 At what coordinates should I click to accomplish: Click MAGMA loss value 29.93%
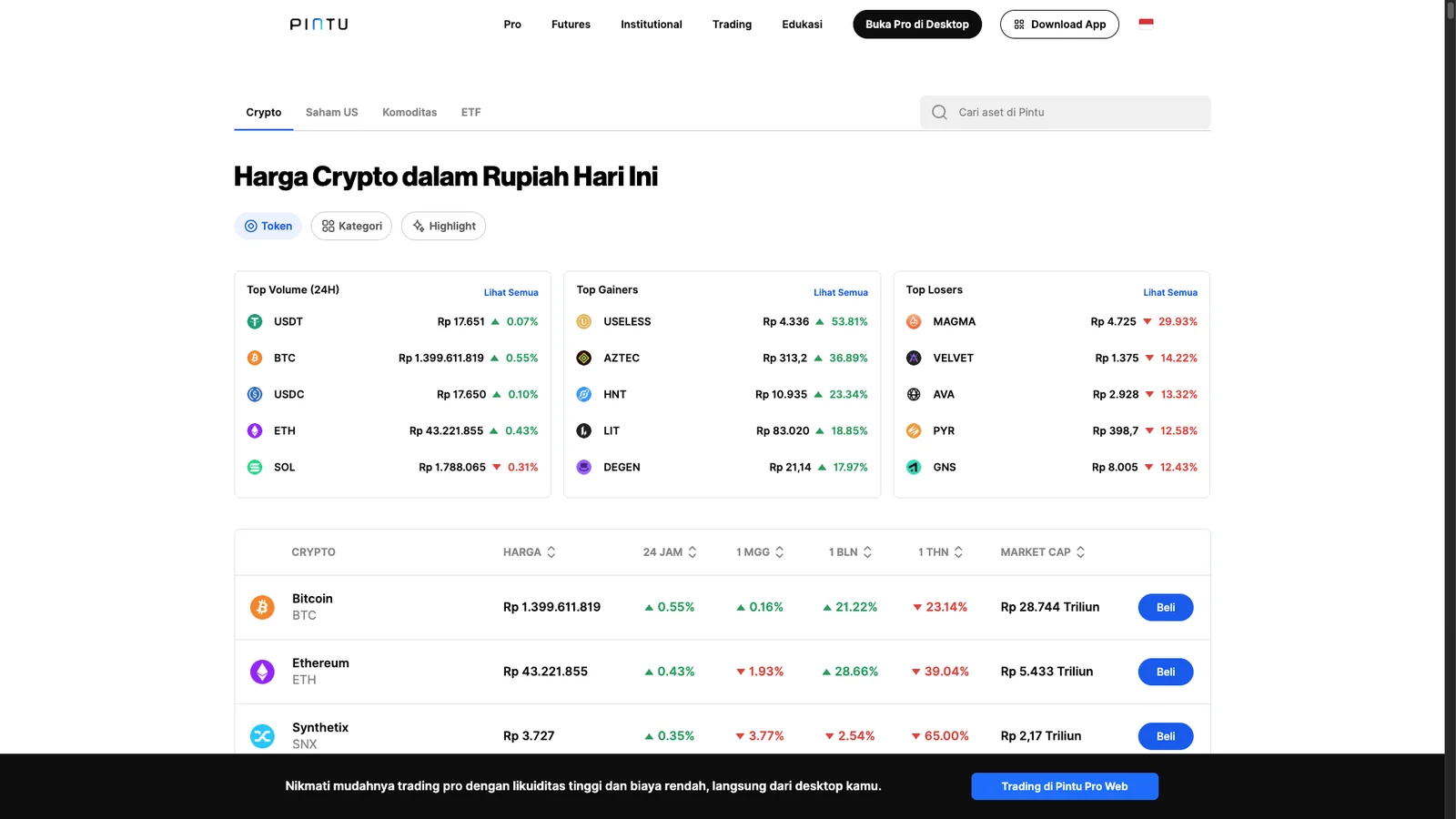tap(1178, 321)
